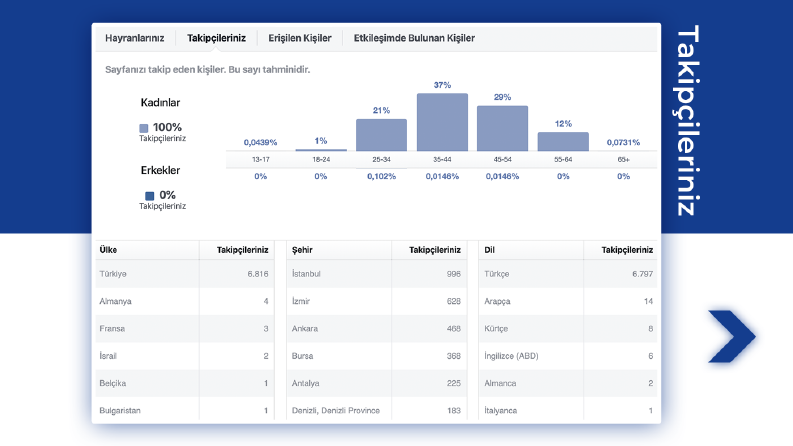Screen dimensions: 793x446
Task: Click the Erkekler heading
Action: click(160, 170)
